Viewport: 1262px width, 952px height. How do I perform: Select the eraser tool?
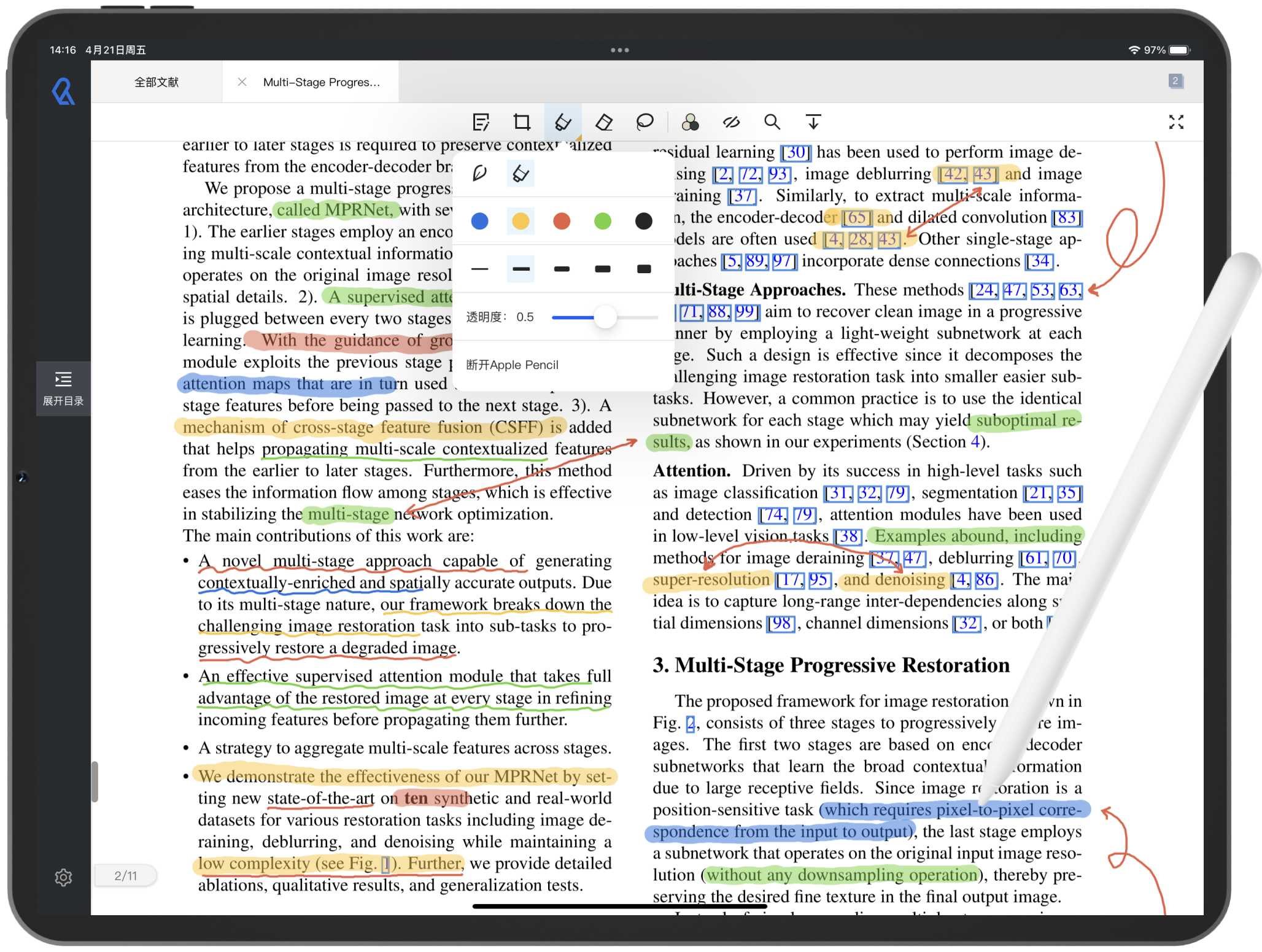(x=604, y=122)
